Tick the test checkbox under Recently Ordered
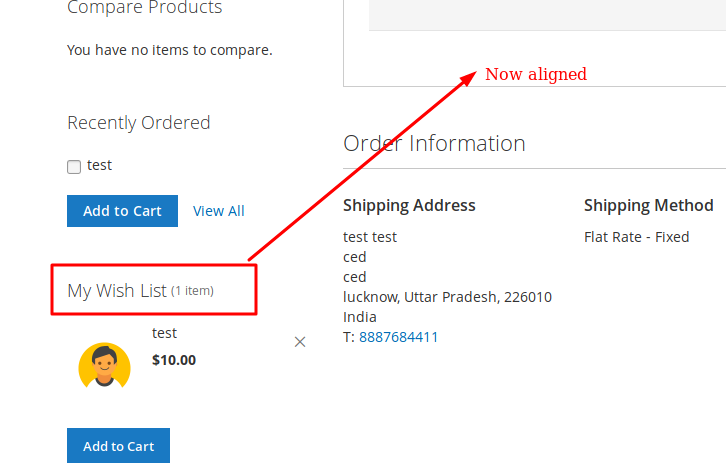Image resolution: width=726 pixels, height=467 pixels. tap(74, 167)
